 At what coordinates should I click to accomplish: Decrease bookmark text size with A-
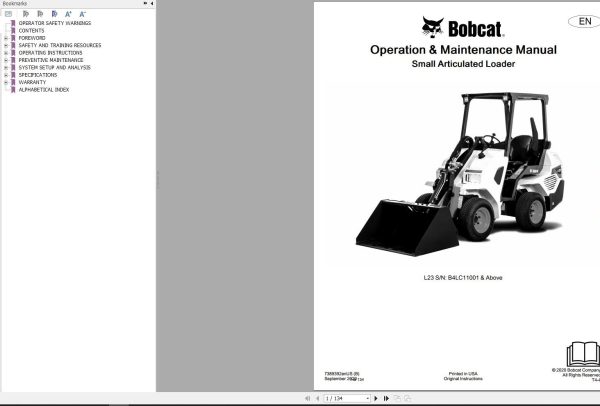point(82,14)
